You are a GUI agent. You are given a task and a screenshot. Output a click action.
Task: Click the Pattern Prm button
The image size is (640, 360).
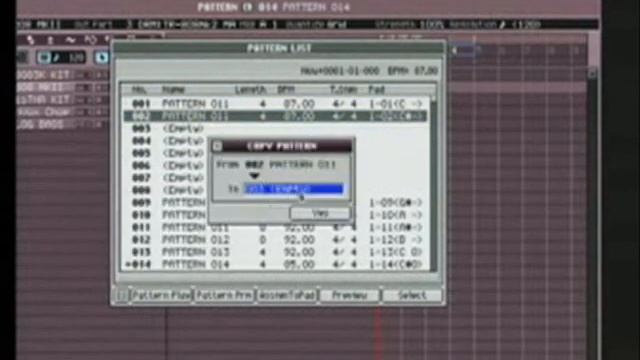[x=224, y=295]
